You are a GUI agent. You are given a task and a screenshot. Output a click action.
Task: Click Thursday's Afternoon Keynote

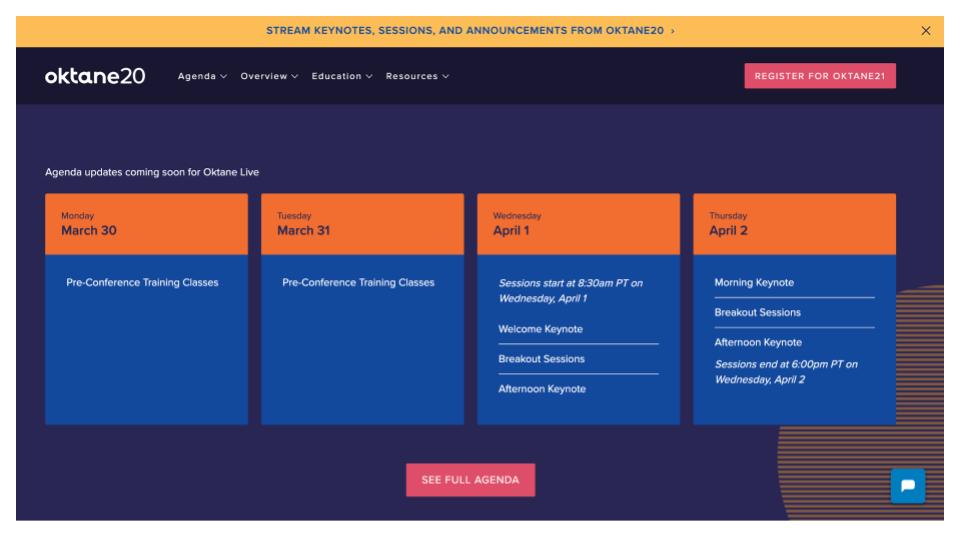pyautogui.click(x=758, y=342)
